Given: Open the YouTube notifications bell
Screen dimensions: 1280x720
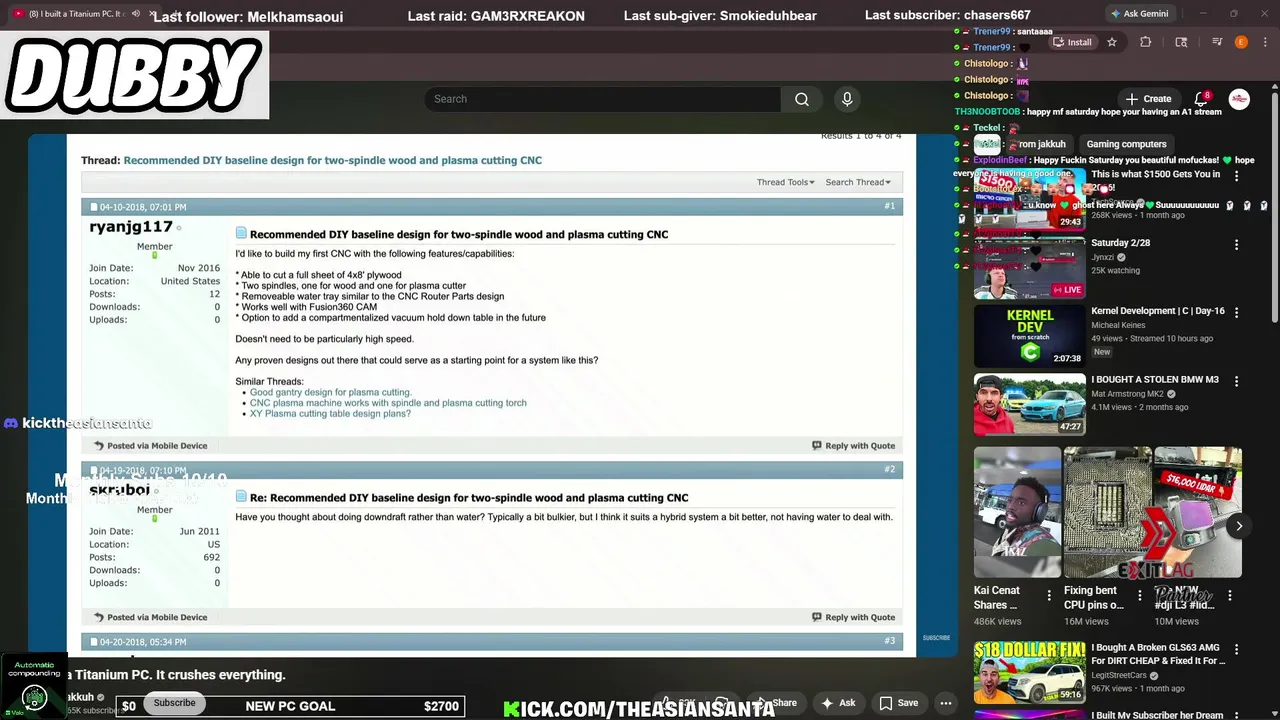Looking at the screenshot, I should click(x=1201, y=99).
